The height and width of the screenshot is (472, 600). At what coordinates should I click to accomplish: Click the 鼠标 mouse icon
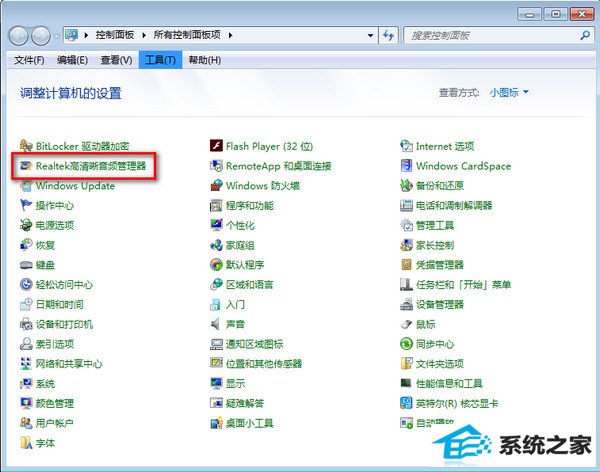coord(406,324)
